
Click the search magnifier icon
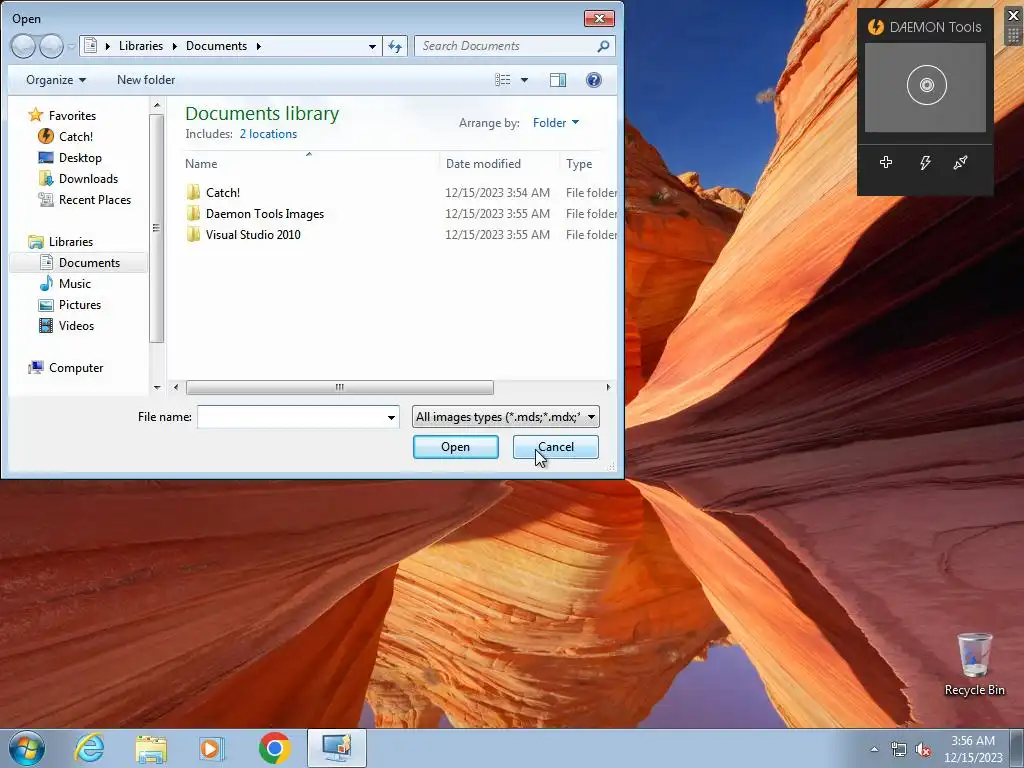tap(603, 46)
